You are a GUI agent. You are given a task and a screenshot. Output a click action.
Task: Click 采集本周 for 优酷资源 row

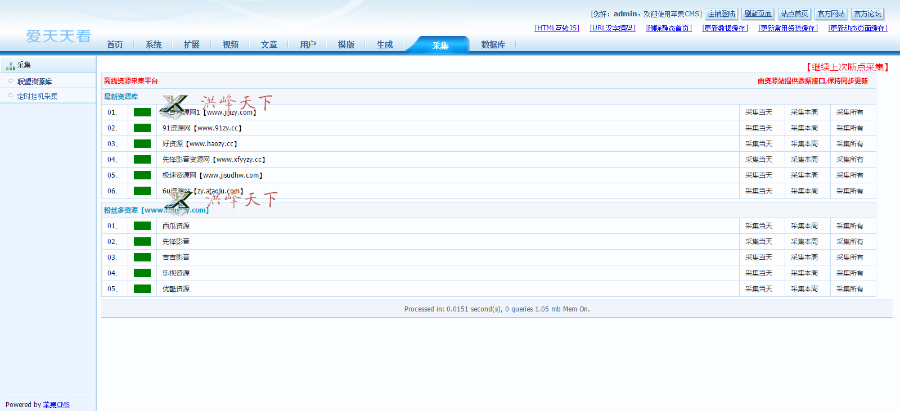point(804,289)
